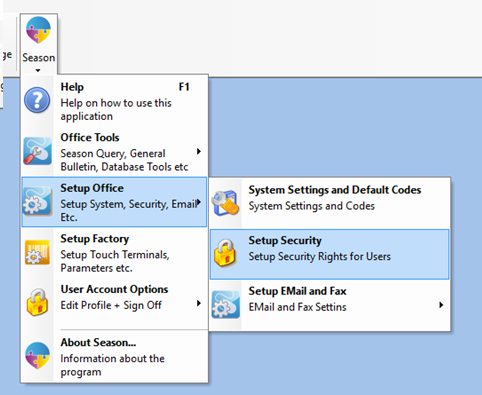
Task: Click the About Season puzzle-heart icon
Action: tap(38, 355)
